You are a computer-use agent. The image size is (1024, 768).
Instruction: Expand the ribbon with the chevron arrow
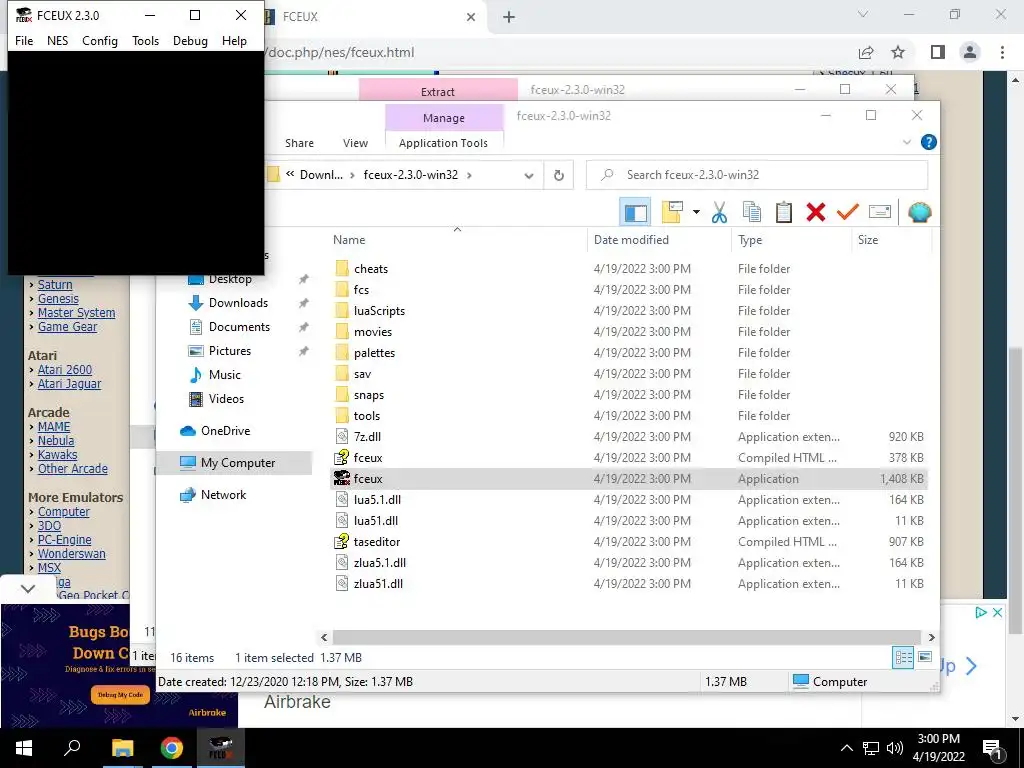click(x=906, y=142)
